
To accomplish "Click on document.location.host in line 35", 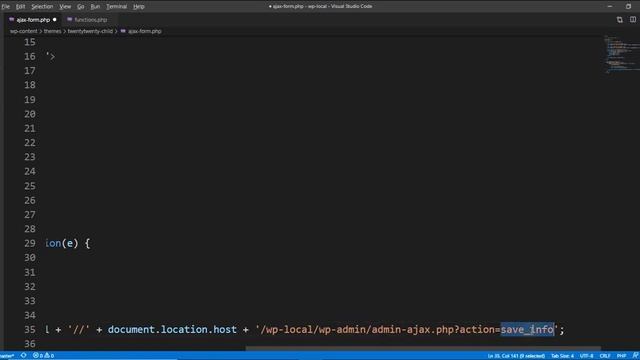I will (172, 329).
